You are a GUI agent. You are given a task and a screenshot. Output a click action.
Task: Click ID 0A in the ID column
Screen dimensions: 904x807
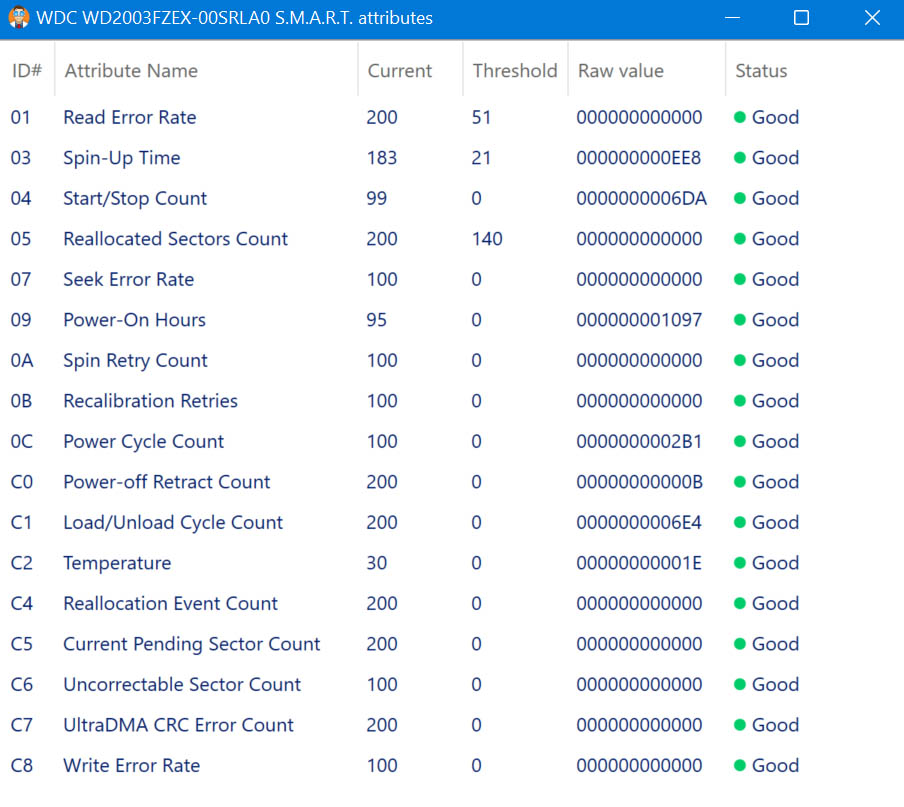22,360
